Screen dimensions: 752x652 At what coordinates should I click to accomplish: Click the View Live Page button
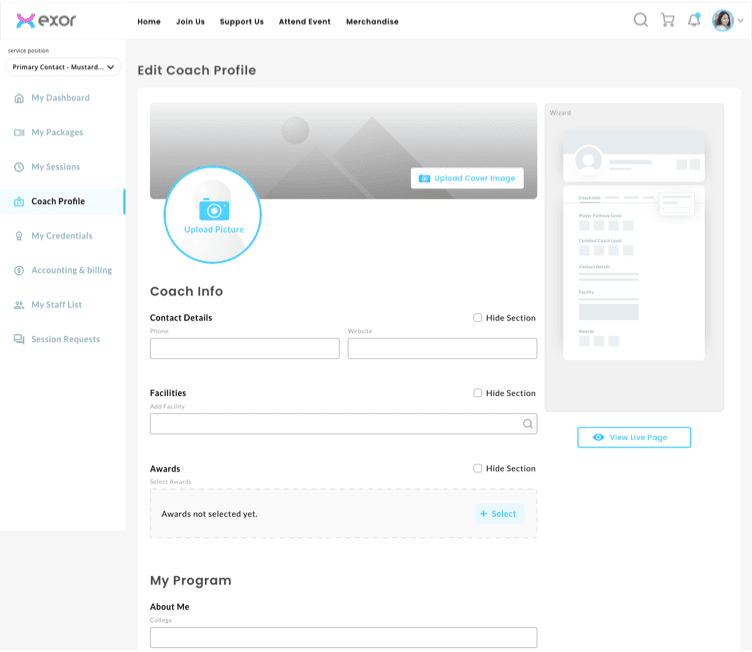[x=634, y=437]
